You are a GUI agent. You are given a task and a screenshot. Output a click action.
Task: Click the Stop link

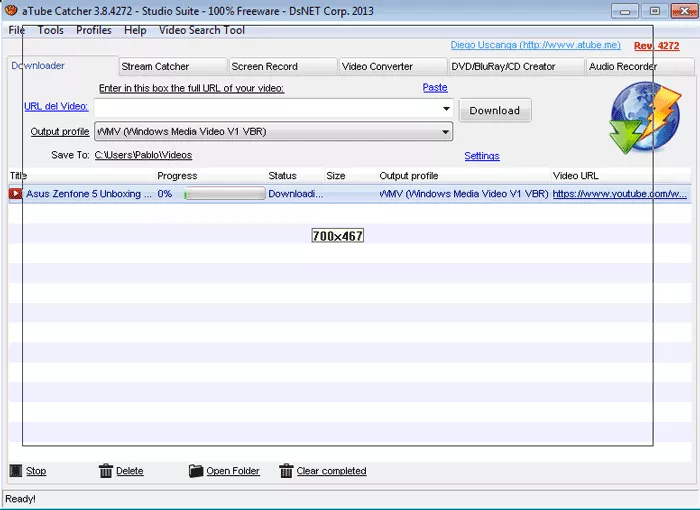36,471
